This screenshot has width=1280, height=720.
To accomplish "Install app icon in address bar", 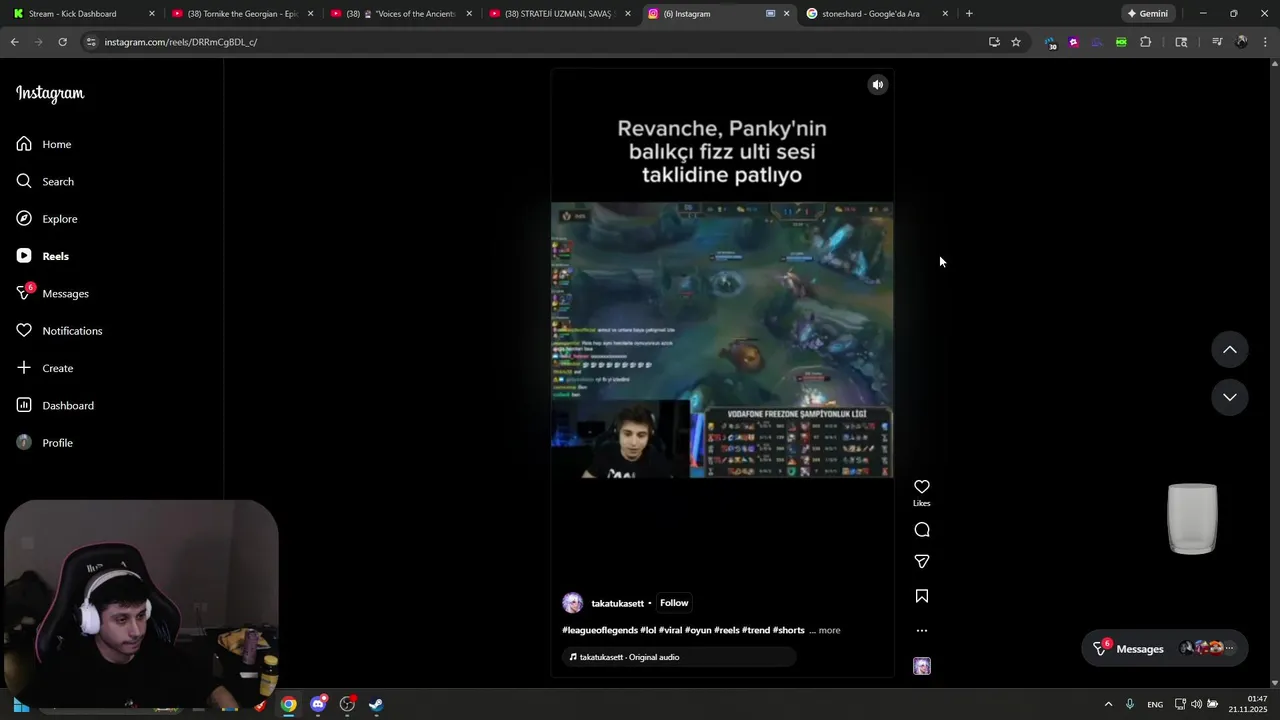I will click(994, 42).
